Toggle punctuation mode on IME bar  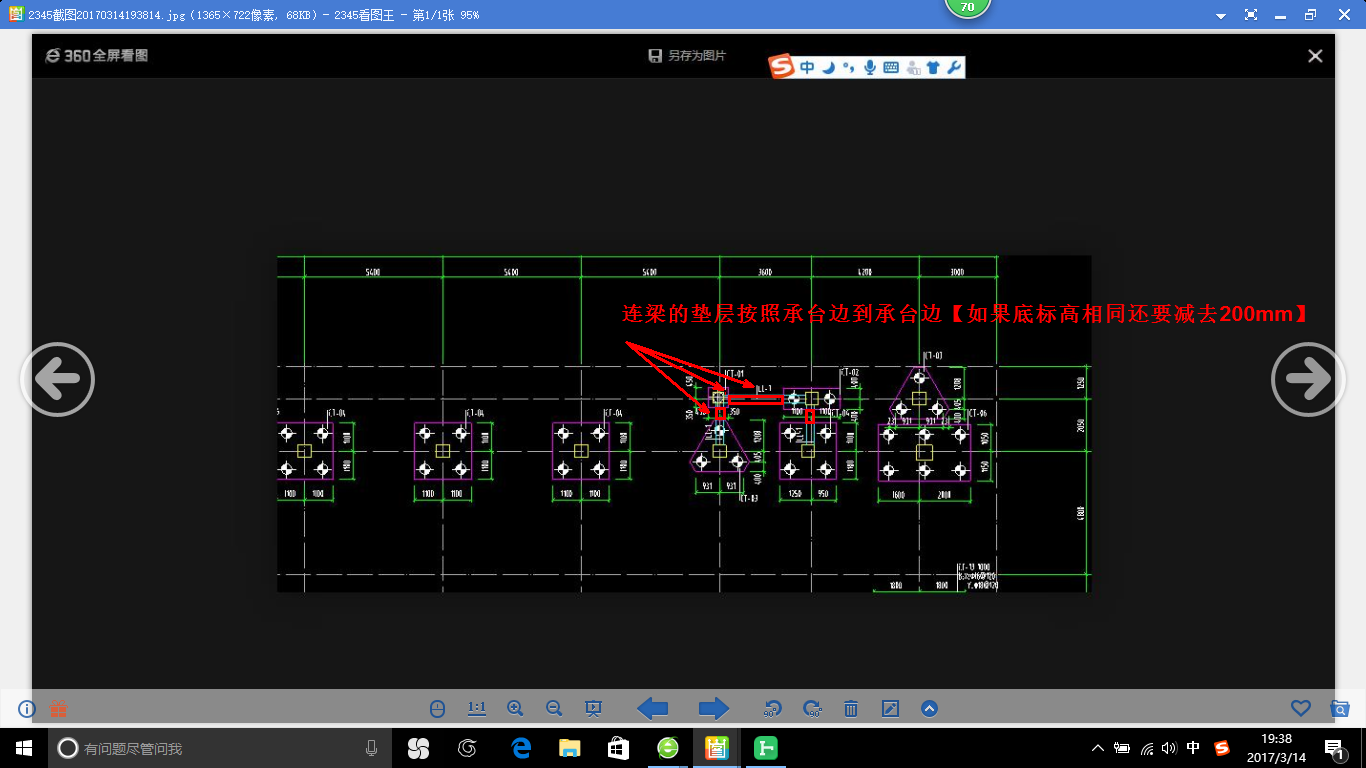849,68
